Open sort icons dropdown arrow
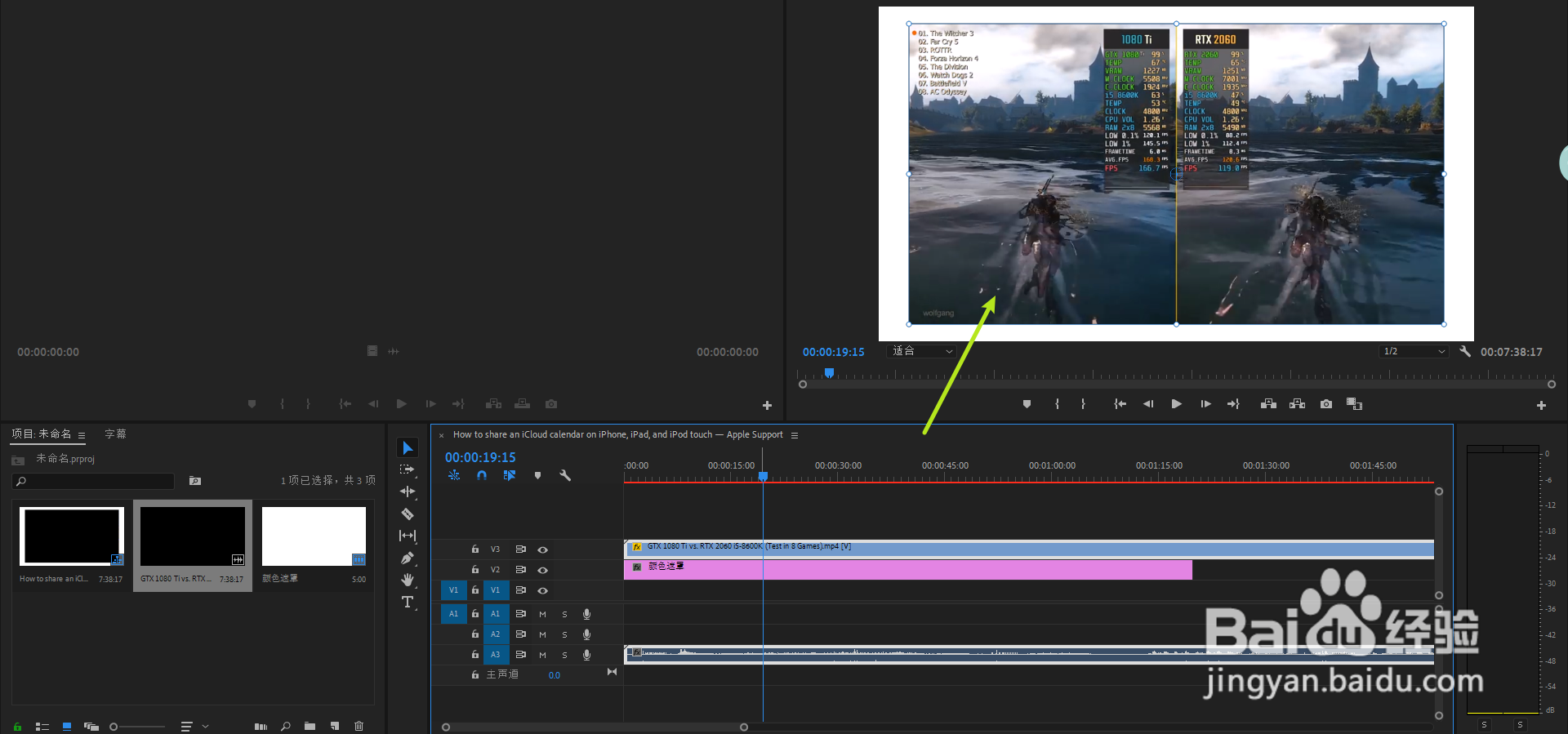Viewport: 1568px width, 734px height. point(205,726)
